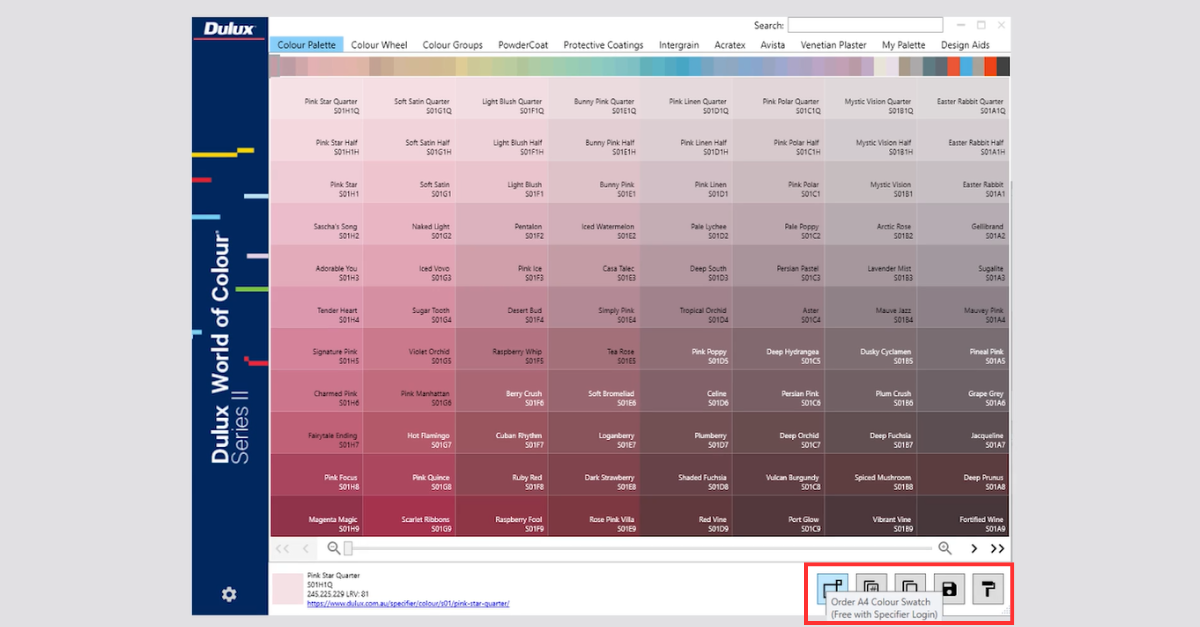This screenshot has width=1200, height=627.
Task: Open the Avista tab
Action: tap(772, 45)
